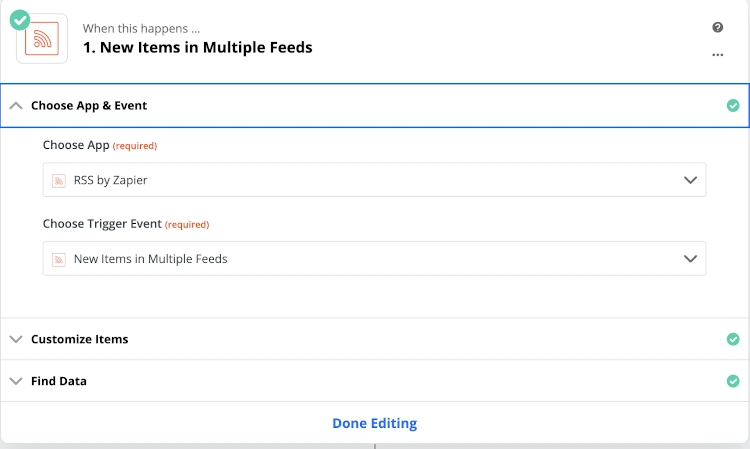Click the green checkmark badge on RSS icon

point(19,18)
